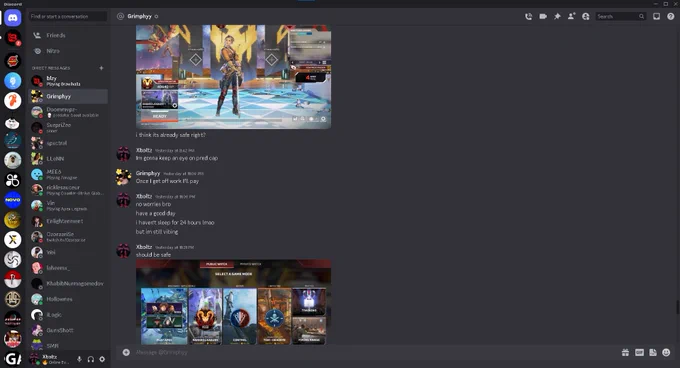Deafen with headphones icon
680x368 pixels.
(x=91, y=359)
